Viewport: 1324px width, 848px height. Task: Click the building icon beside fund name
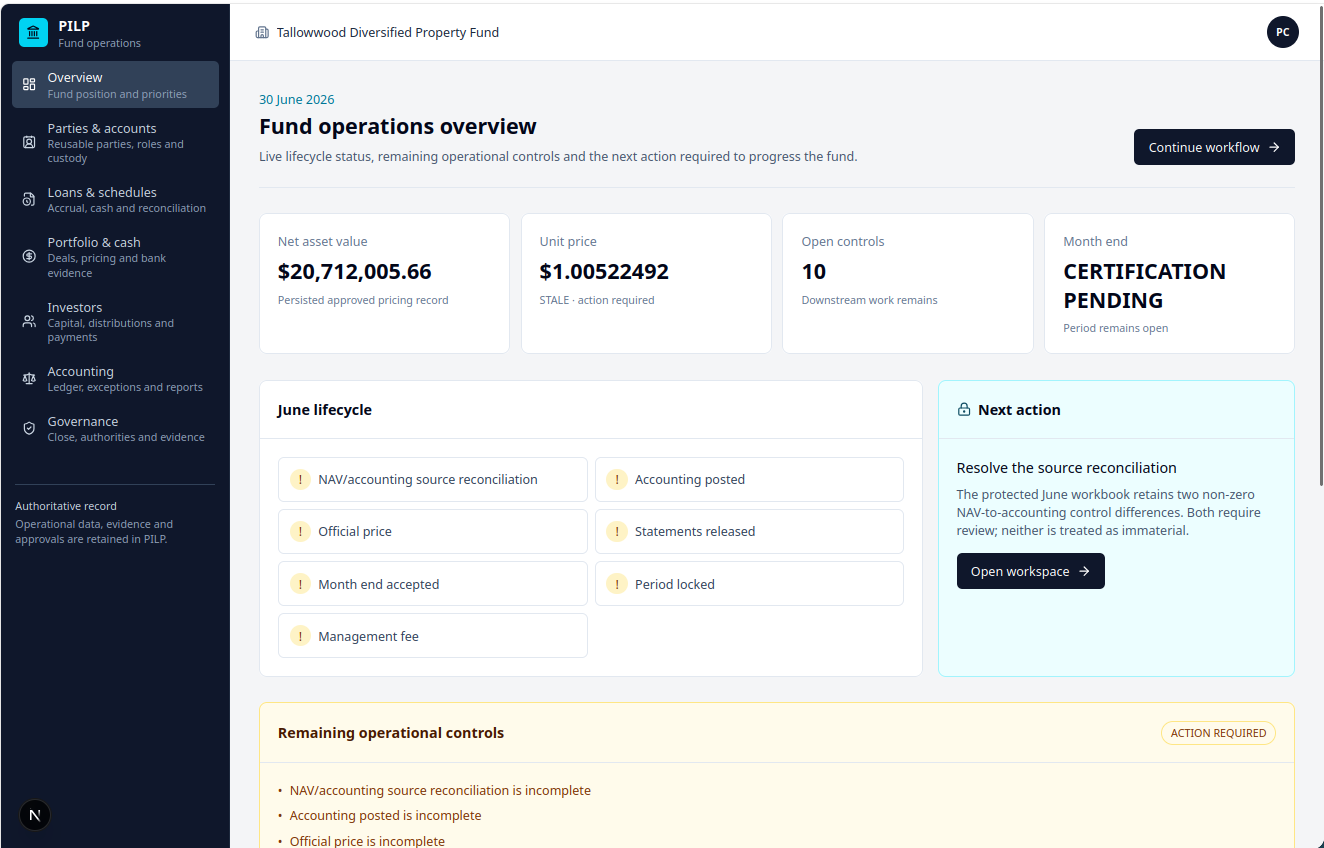262,33
